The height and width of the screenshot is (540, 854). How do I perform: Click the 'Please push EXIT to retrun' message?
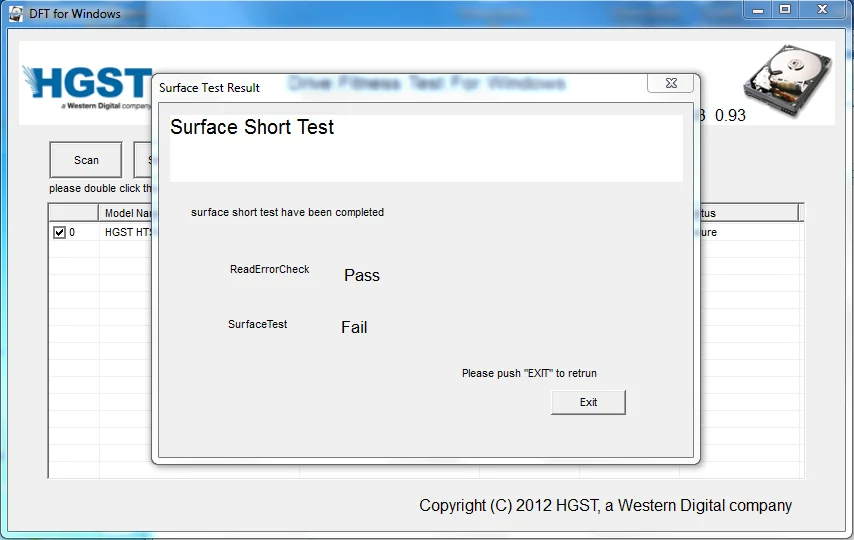click(529, 373)
